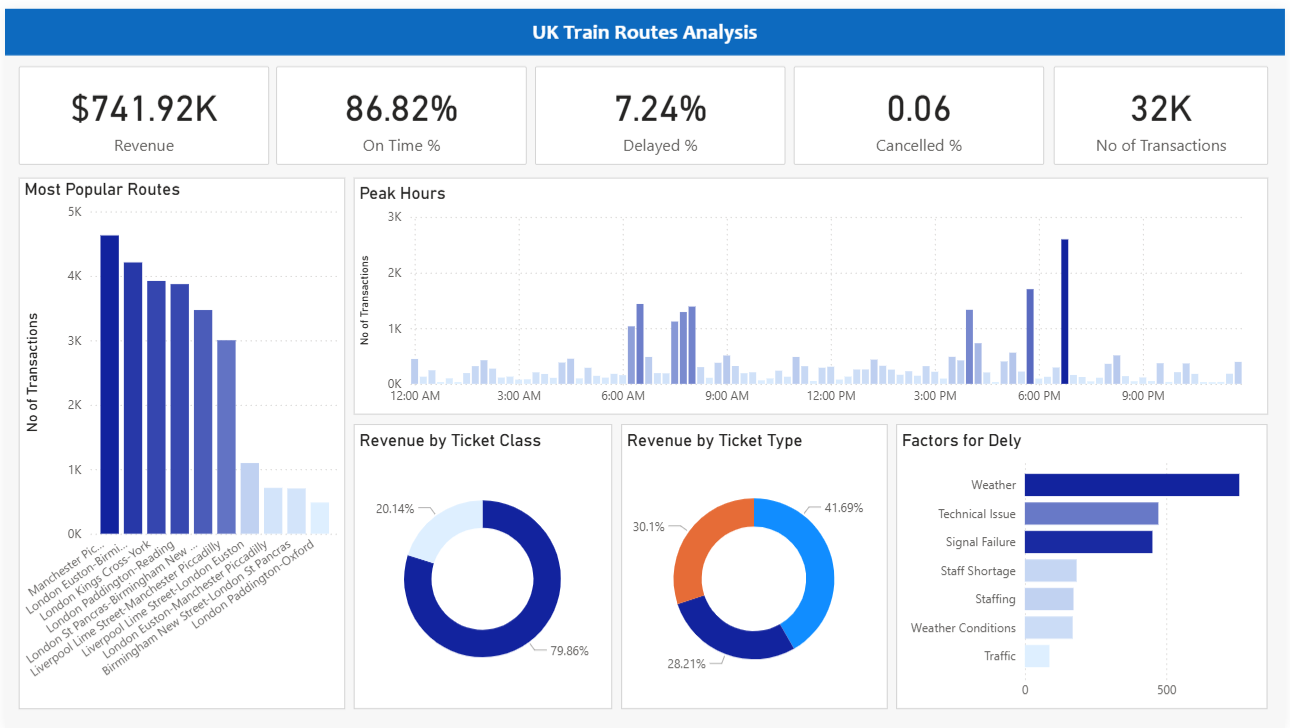Click the London Kings Cross-York bar

click(x=156, y=408)
